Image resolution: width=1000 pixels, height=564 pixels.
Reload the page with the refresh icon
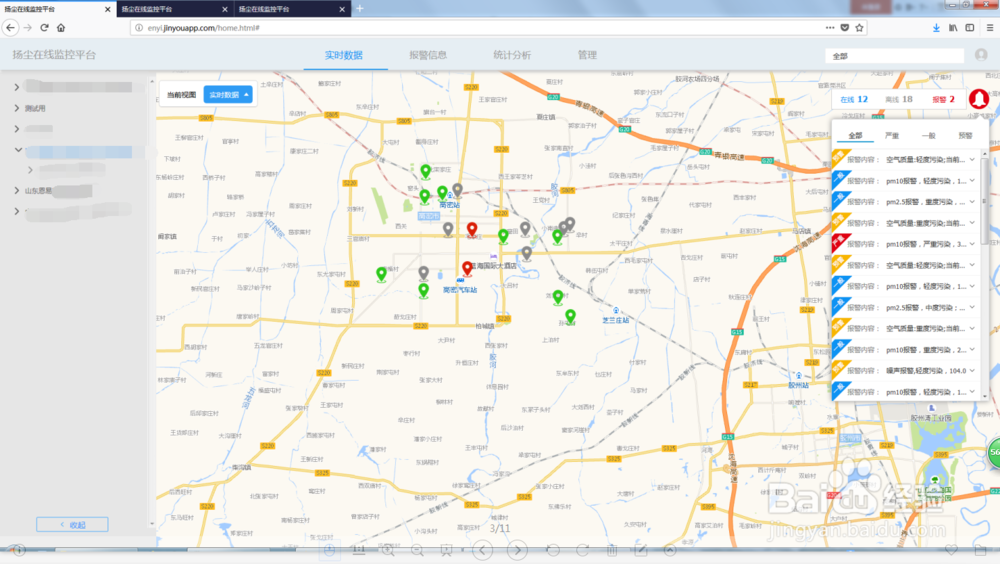coord(44,27)
